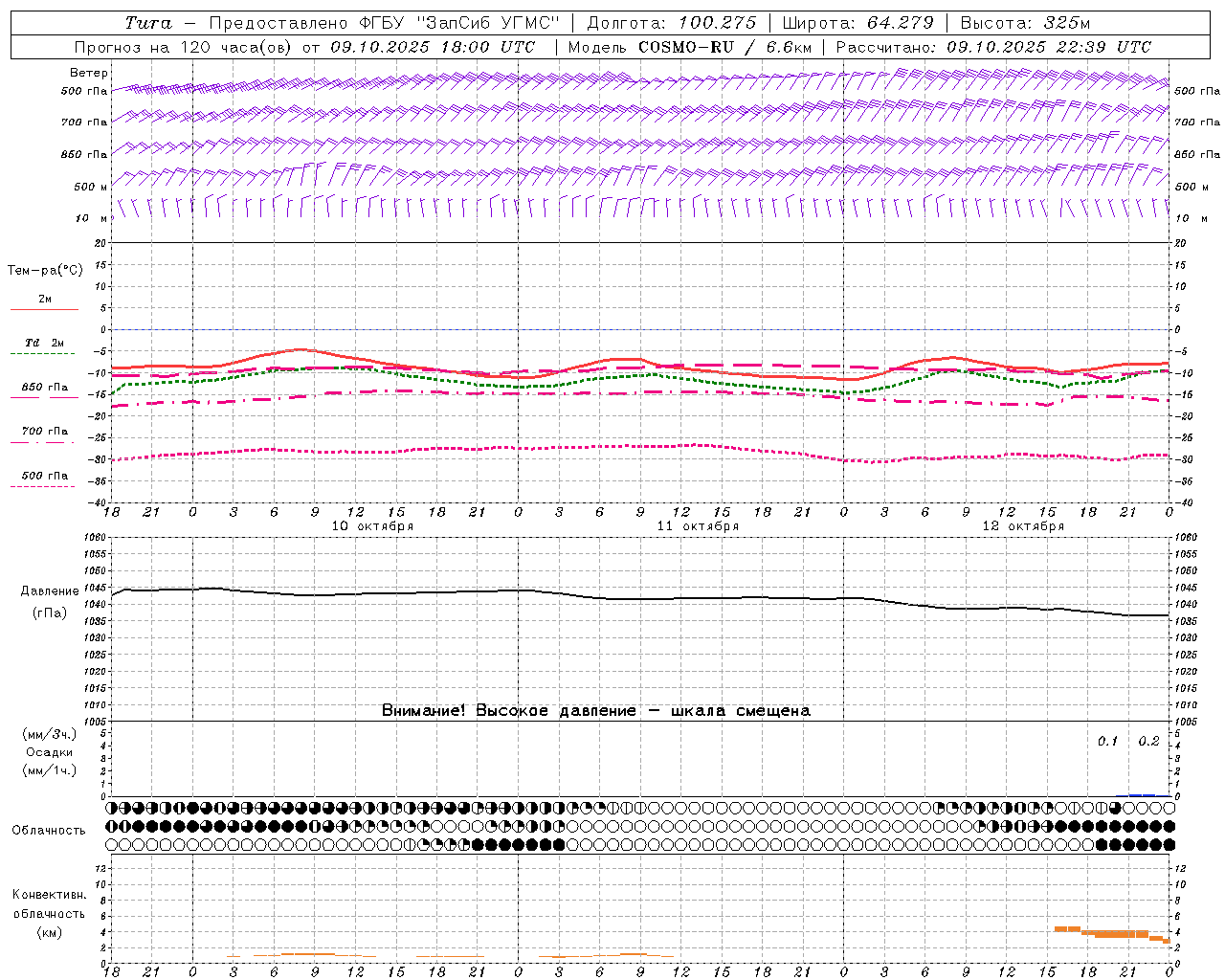Viewport: 1225px width, 980px height.
Task: Select the (мм/1ч.) precipitation unit label
Action: pos(49,770)
